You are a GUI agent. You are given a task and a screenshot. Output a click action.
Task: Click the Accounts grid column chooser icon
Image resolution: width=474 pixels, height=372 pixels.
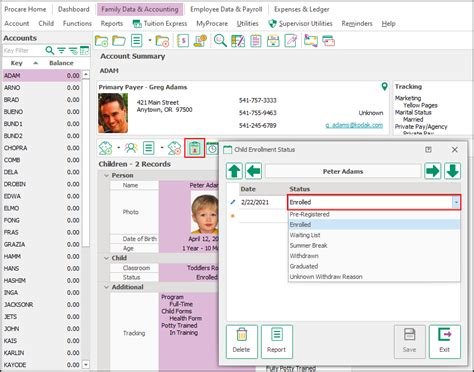[x=85, y=50]
